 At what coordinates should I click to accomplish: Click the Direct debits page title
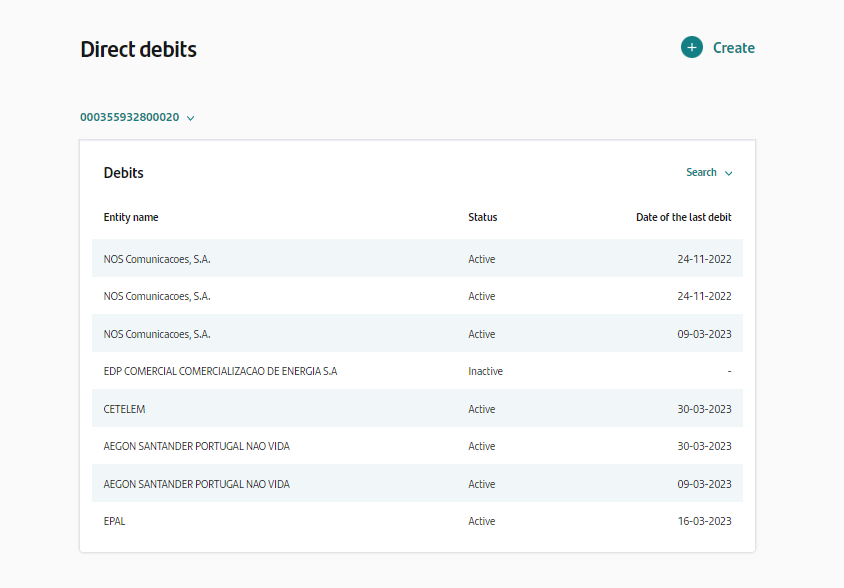(138, 50)
